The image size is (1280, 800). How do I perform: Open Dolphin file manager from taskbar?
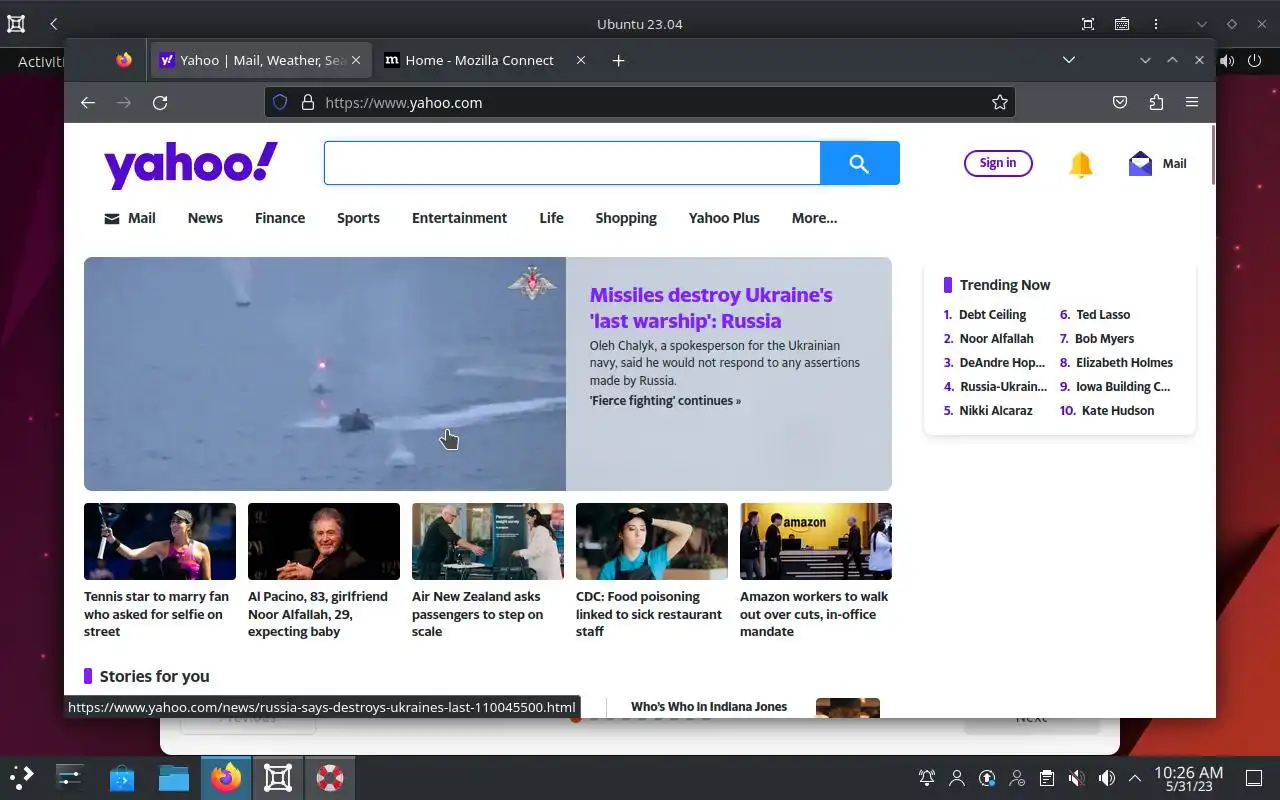(174, 777)
